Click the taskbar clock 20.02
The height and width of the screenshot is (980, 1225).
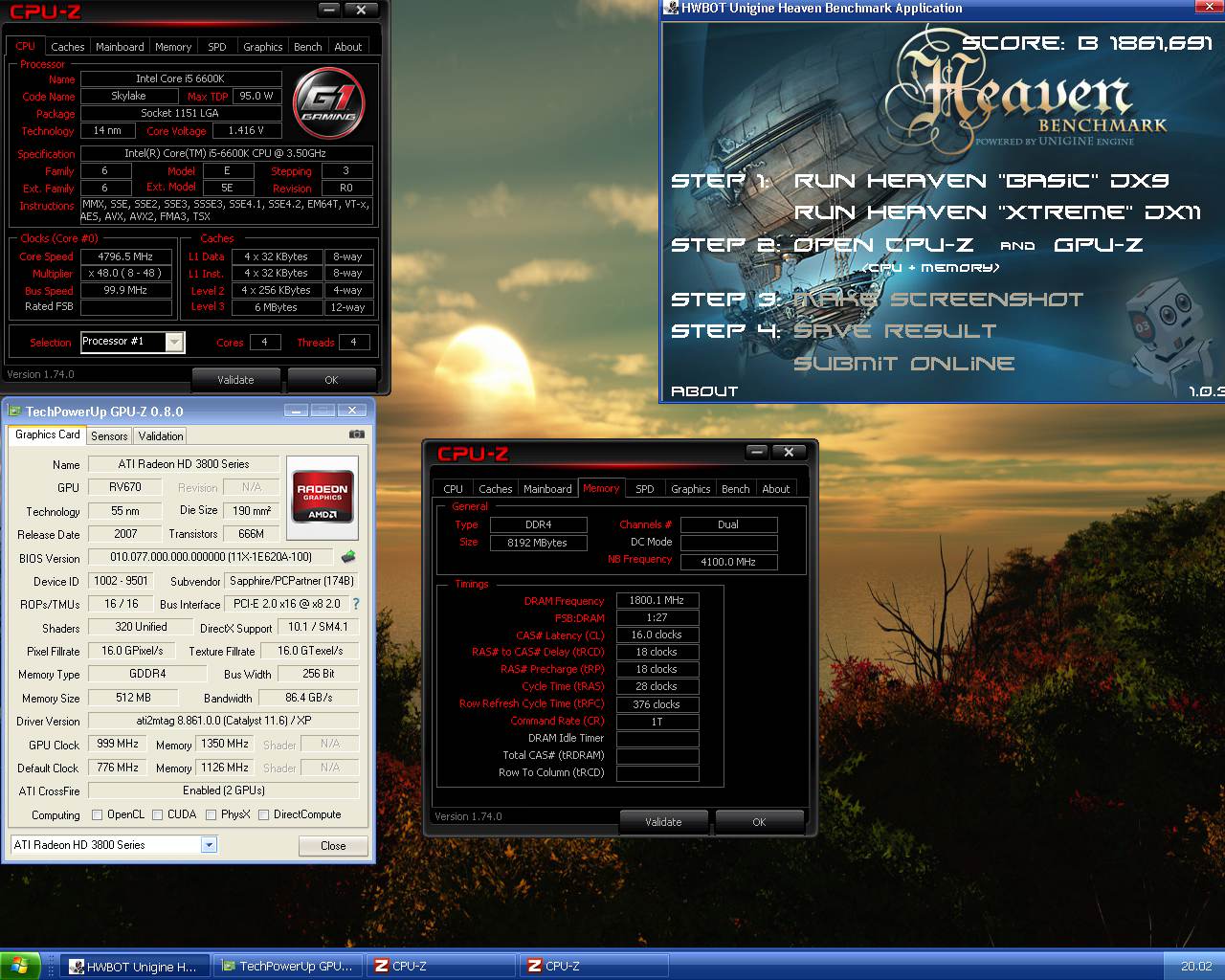pos(1195,967)
